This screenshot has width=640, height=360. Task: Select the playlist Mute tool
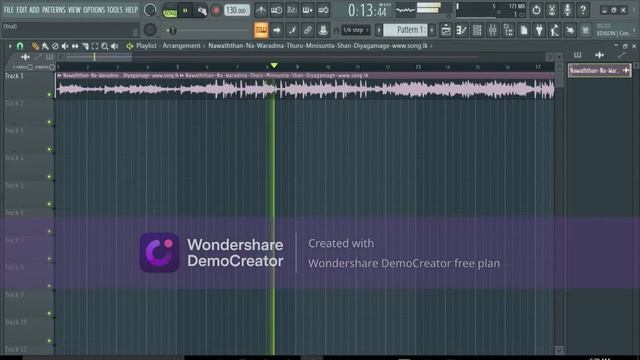coord(65,46)
